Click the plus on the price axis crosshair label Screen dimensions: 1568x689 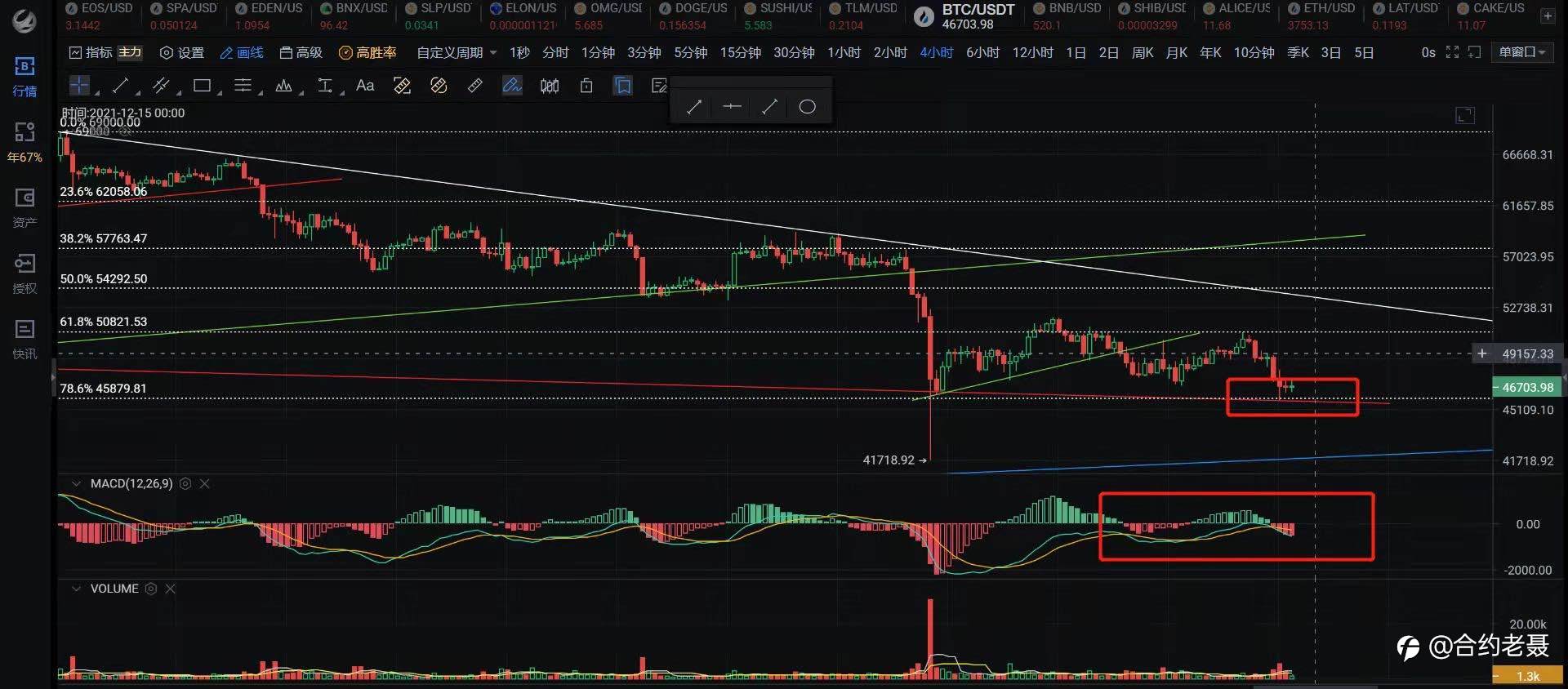click(1482, 353)
